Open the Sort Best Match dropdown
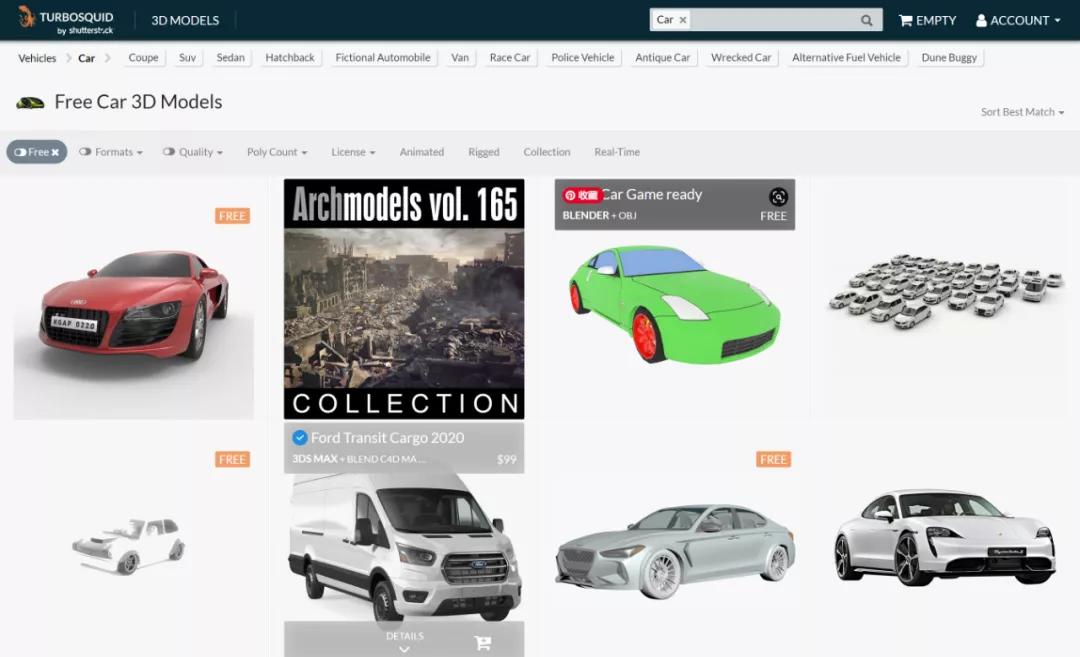This screenshot has width=1080, height=657. point(1022,112)
